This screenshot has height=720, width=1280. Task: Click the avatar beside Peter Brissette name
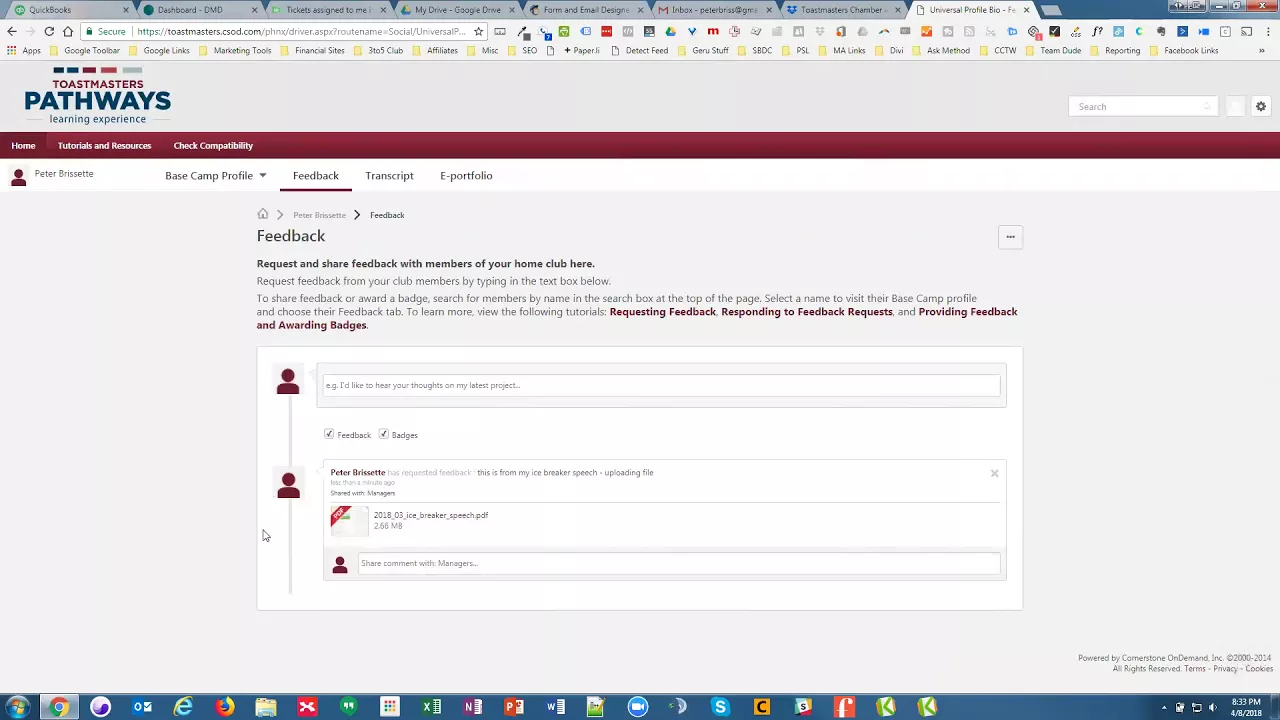pos(18,177)
